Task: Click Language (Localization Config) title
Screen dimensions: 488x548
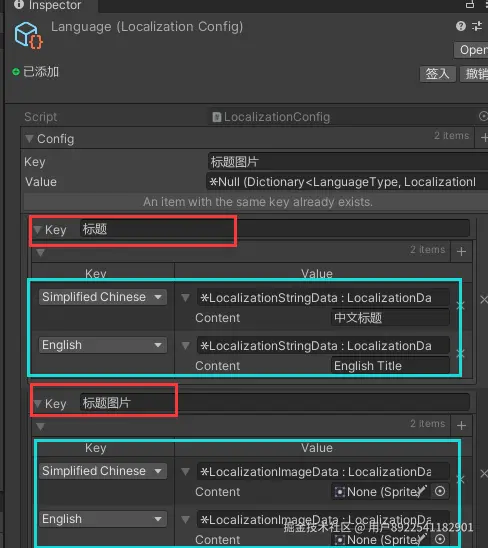Action: pos(147,27)
